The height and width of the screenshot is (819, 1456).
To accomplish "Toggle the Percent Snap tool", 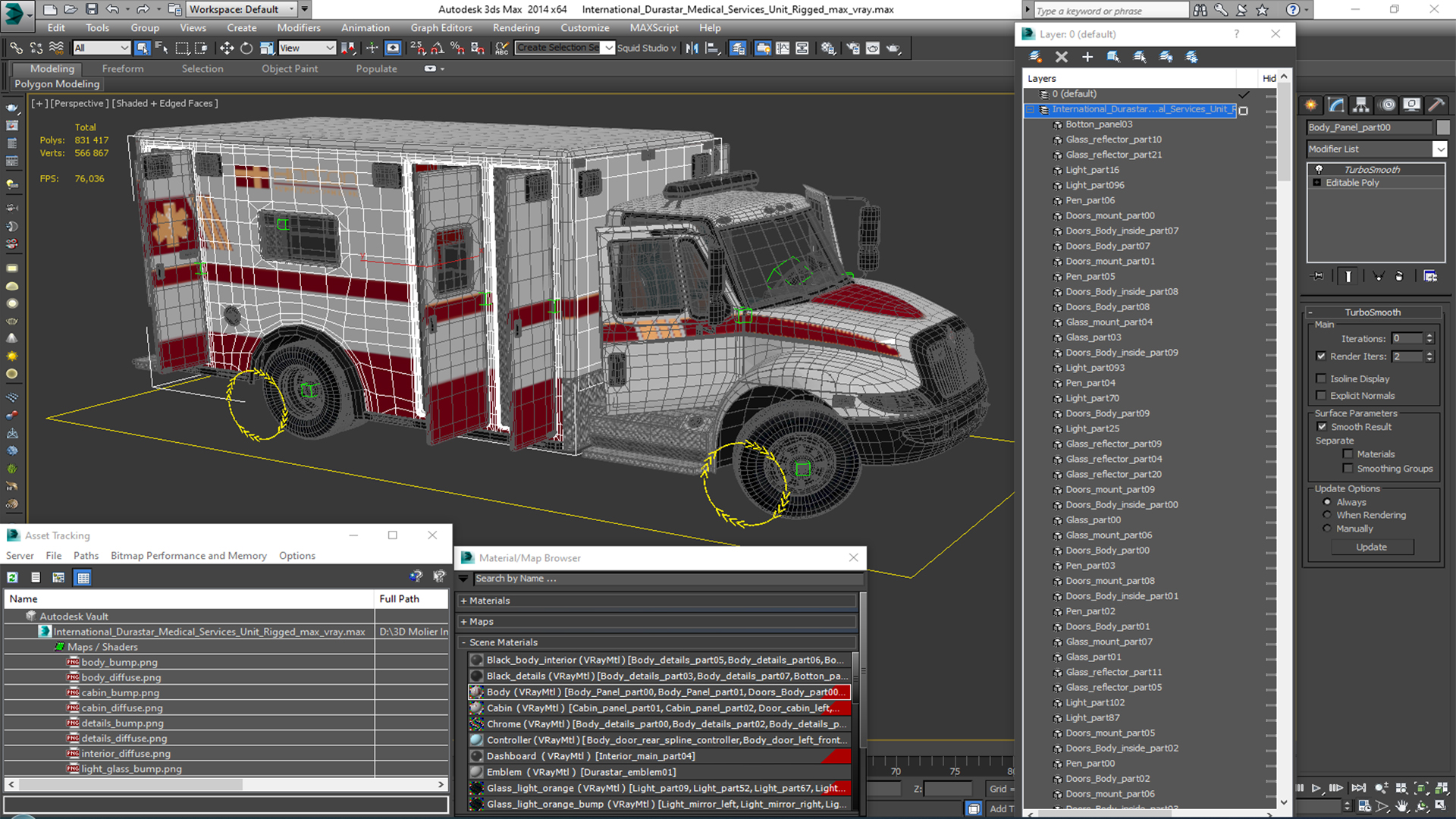I will click(457, 48).
